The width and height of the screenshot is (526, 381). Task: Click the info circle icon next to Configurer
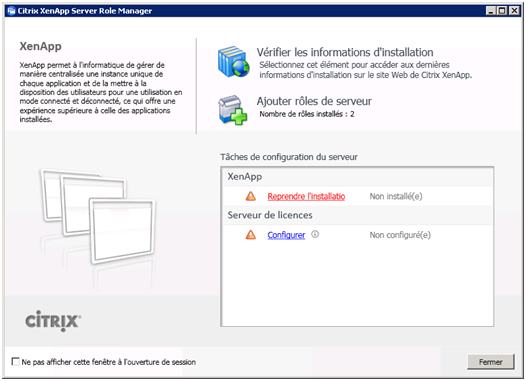315,234
